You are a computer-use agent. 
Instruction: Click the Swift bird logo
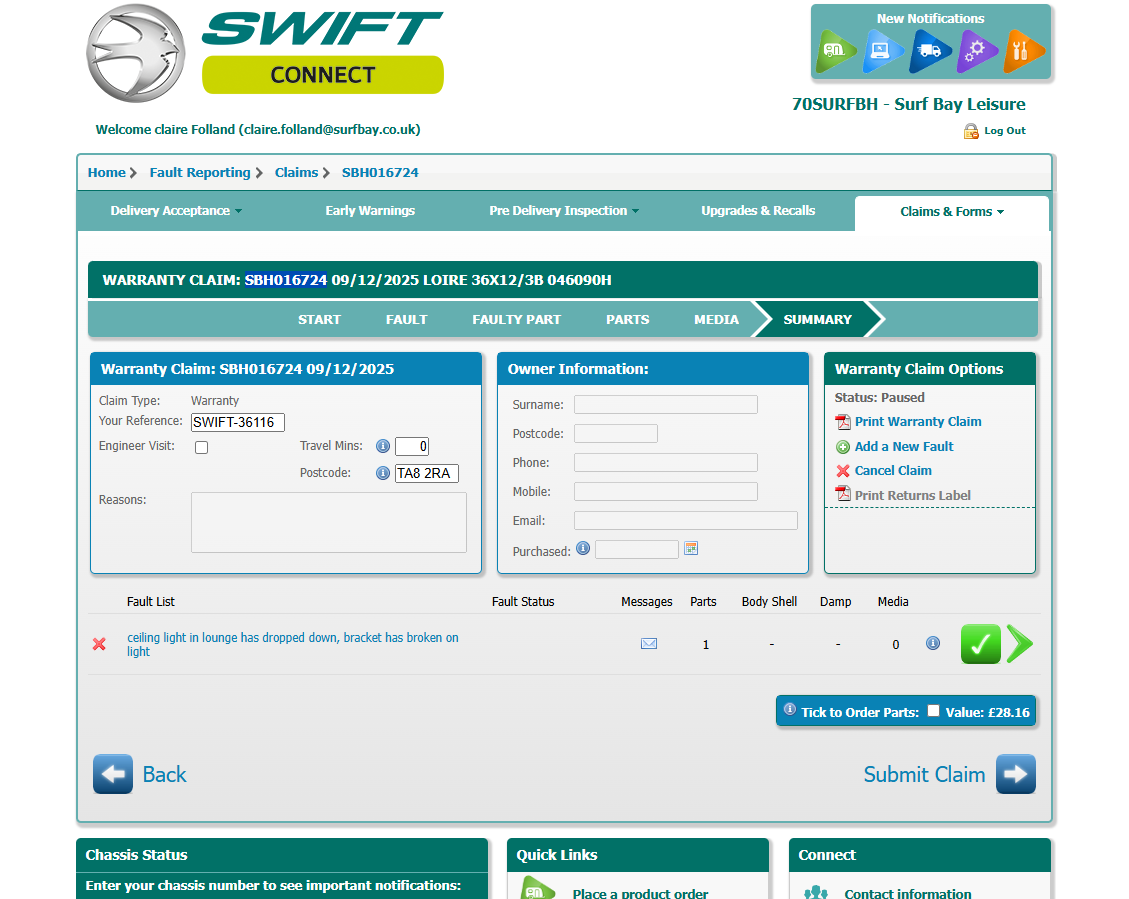(x=136, y=53)
